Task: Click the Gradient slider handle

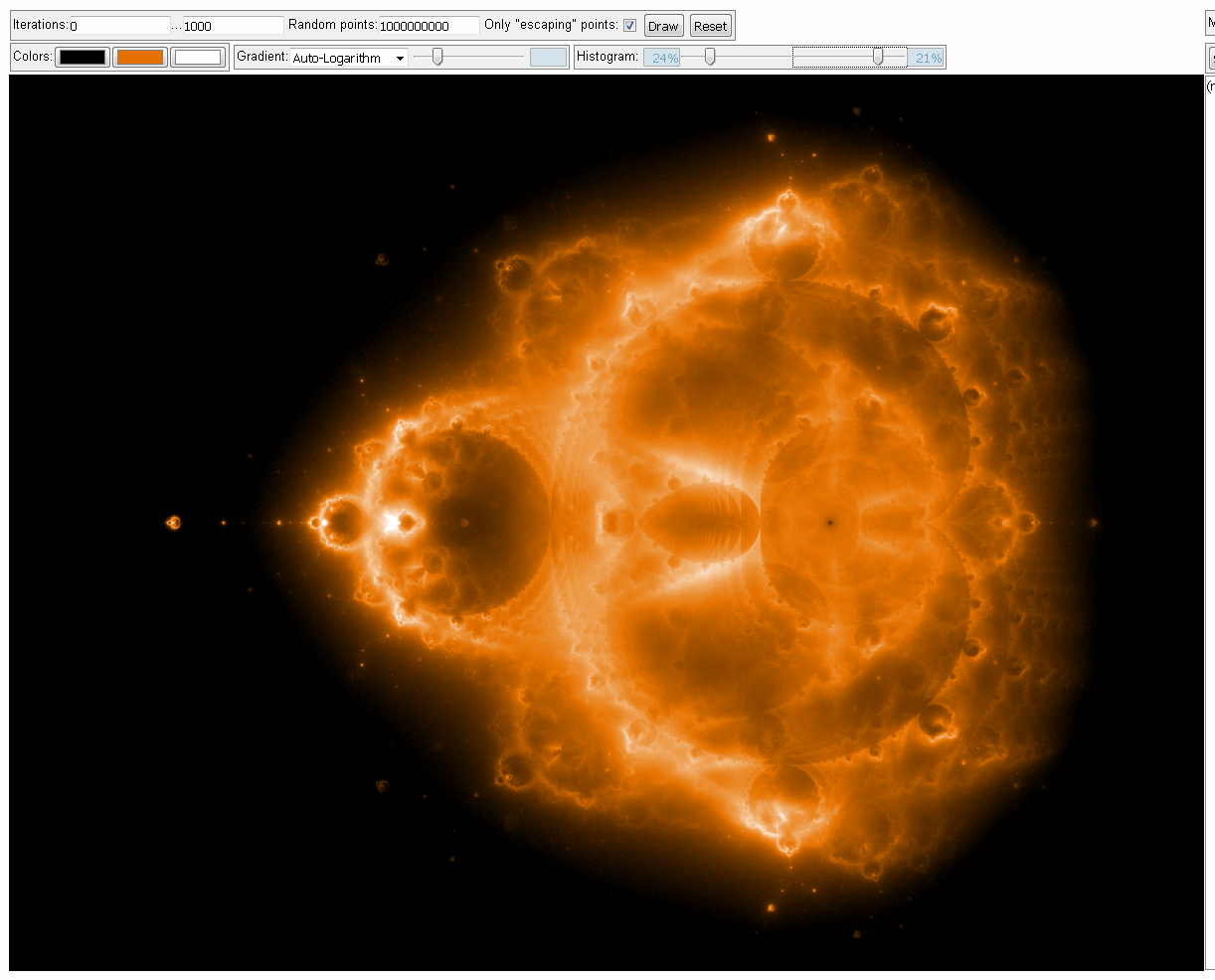Action: point(436,58)
